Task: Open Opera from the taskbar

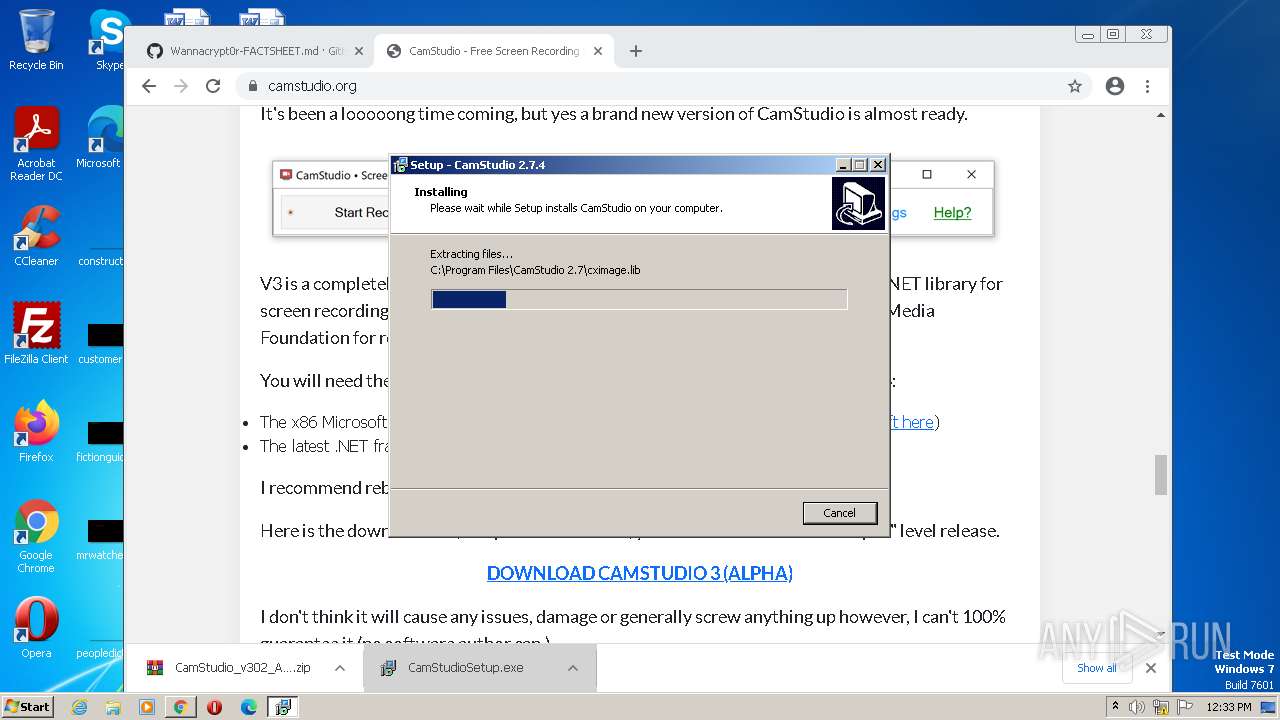Action: 215,707
